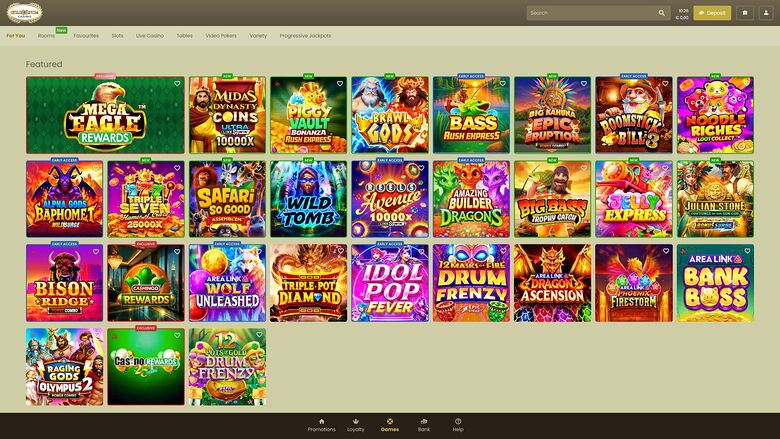Screen dimensions: 780x439
Task: Go to Live Casino tab
Action: tap(150, 36)
